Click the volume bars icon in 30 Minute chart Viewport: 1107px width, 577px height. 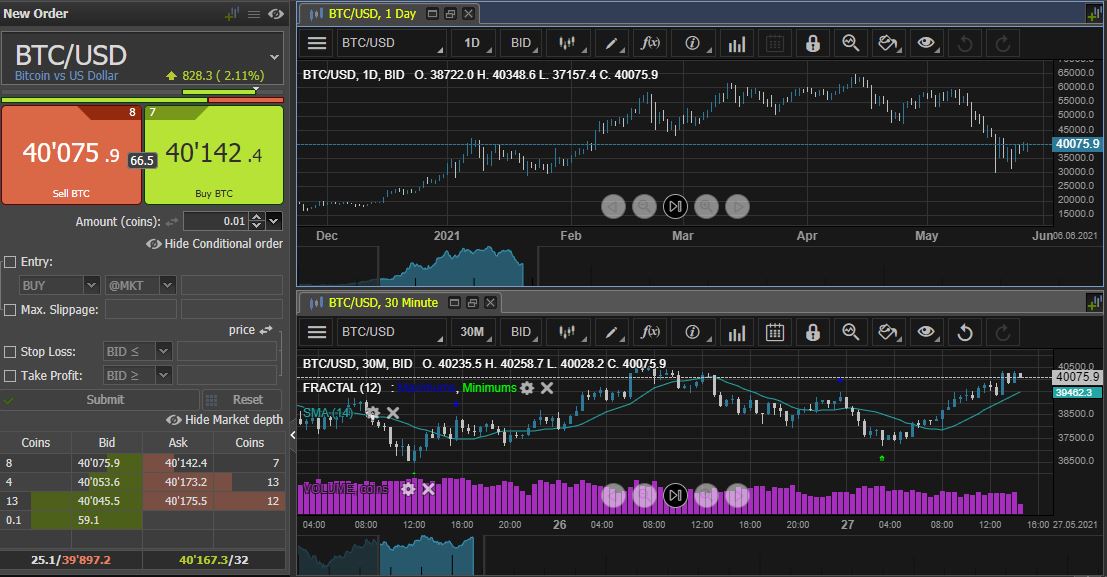(736, 333)
